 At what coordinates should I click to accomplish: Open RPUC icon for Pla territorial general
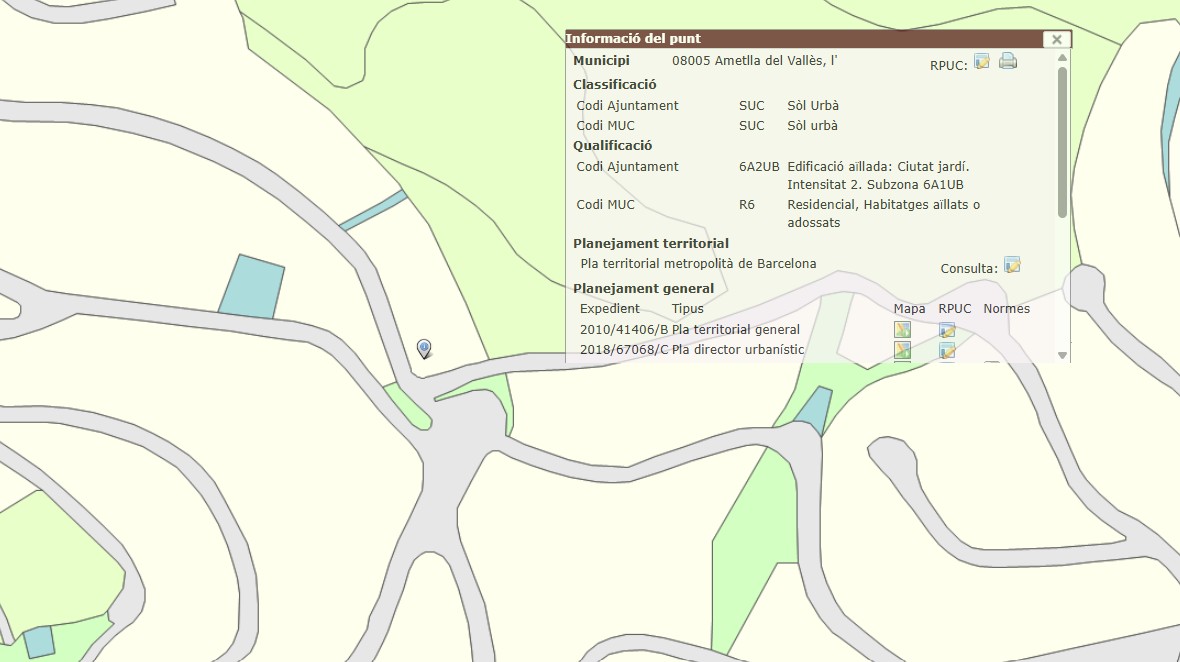[947, 330]
